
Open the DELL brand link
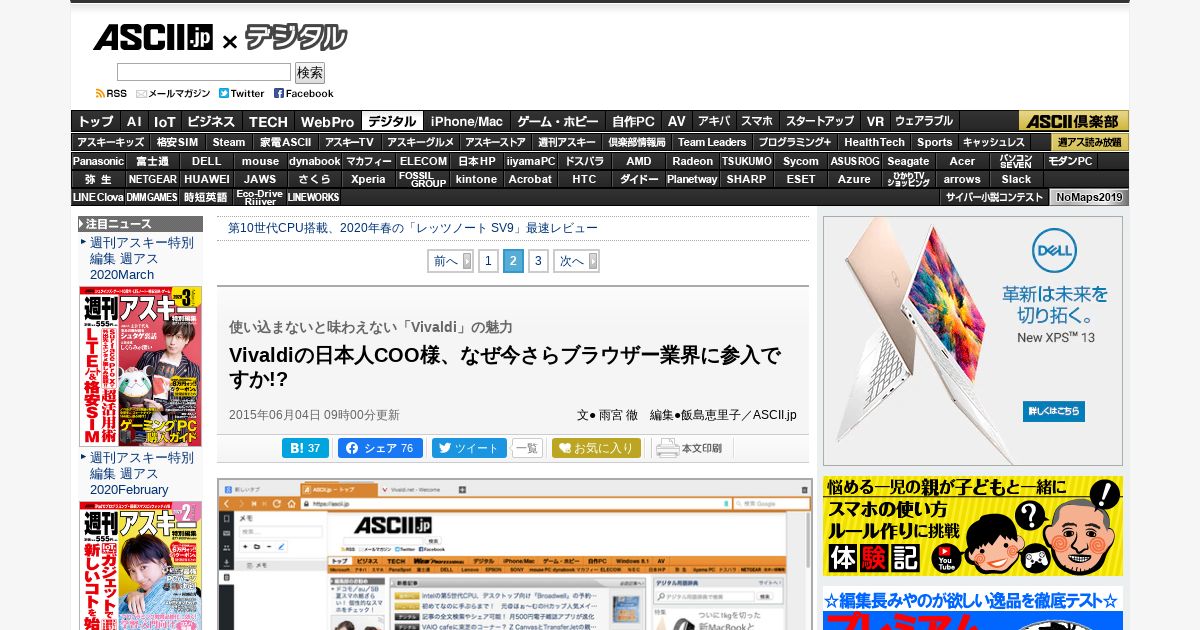207,161
